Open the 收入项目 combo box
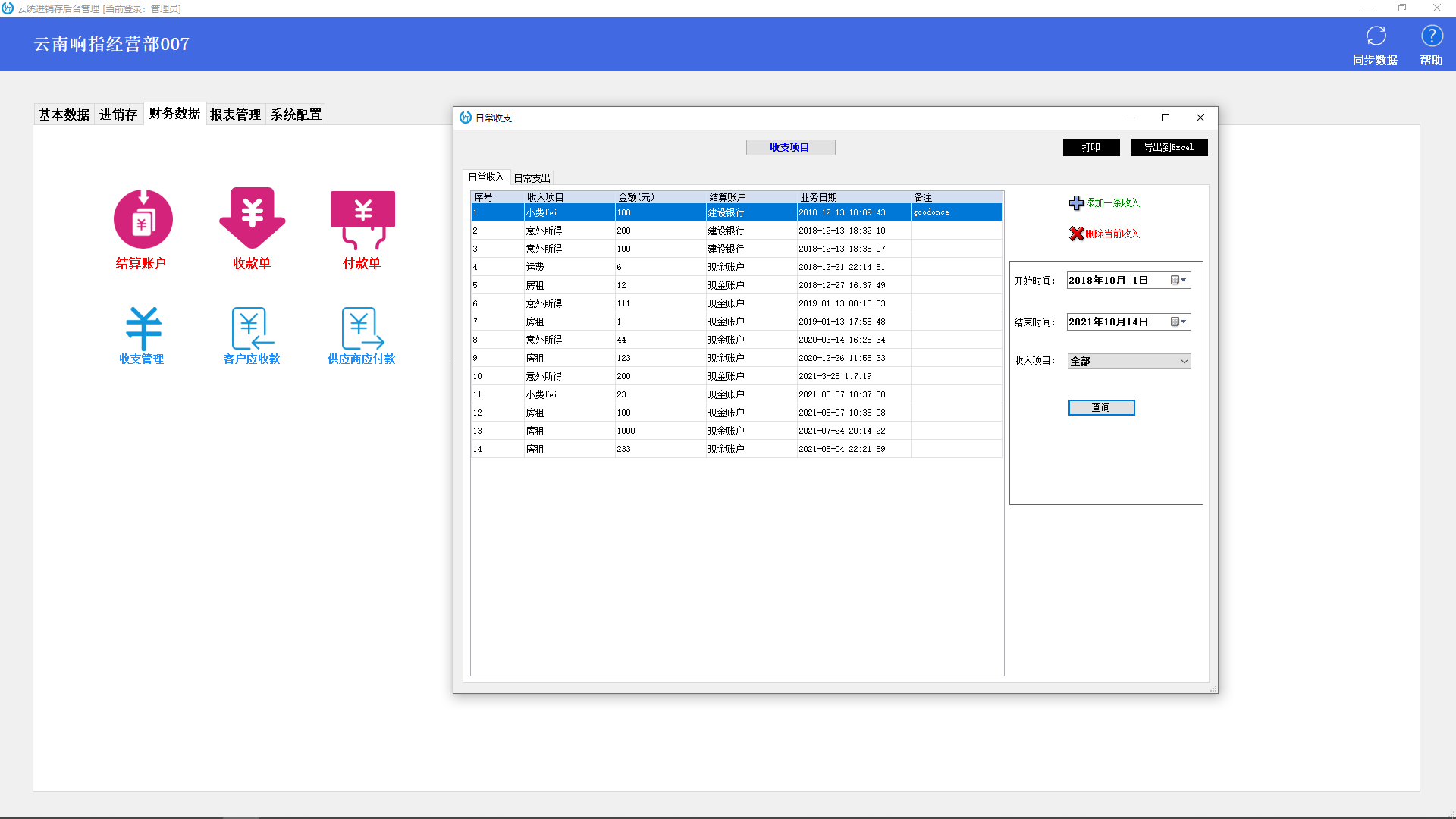The width and height of the screenshot is (1456, 819). click(1128, 362)
